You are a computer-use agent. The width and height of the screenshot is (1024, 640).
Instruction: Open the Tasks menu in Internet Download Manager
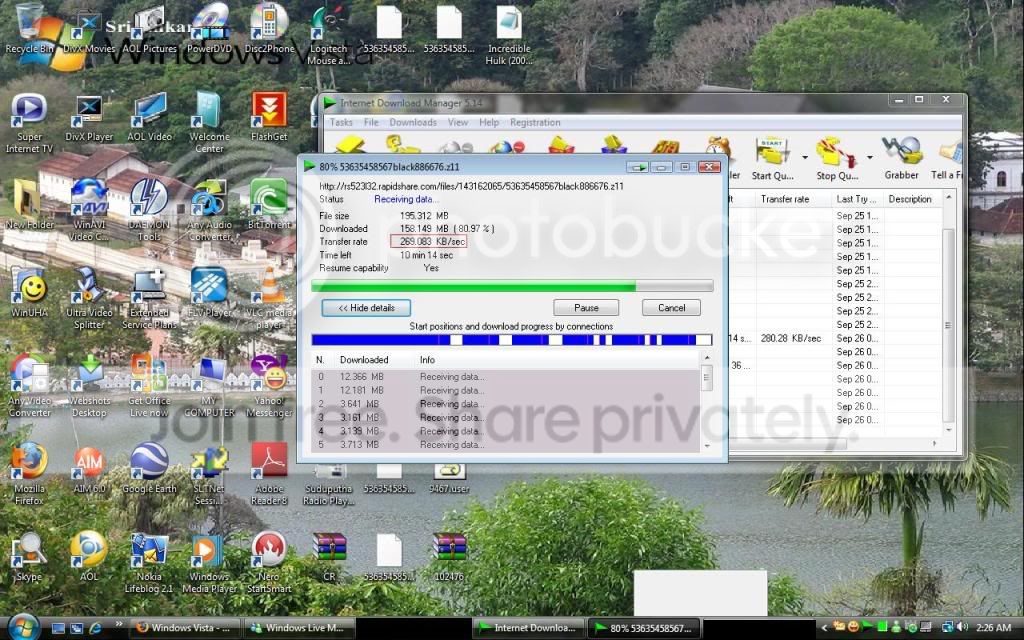point(341,122)
